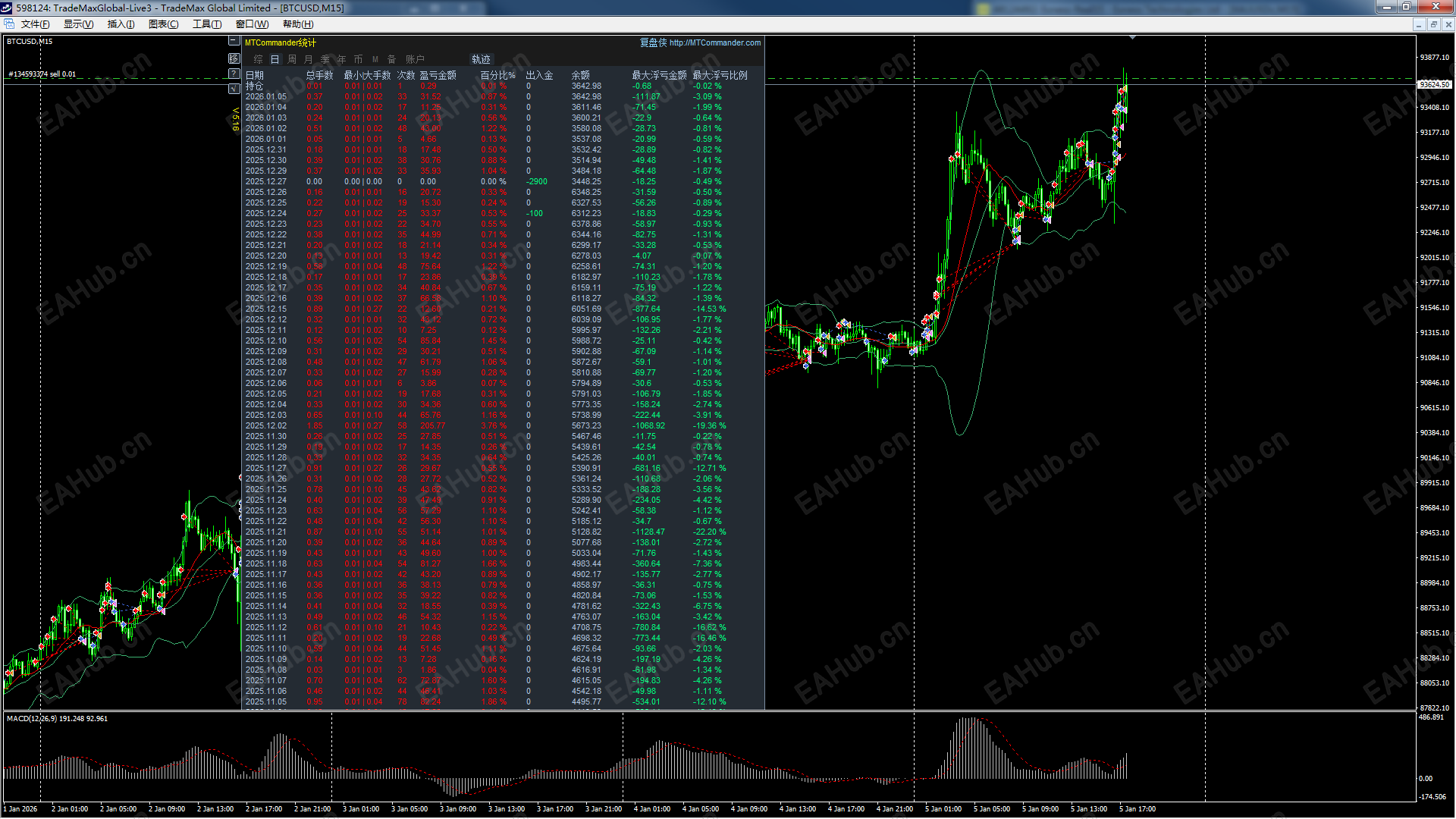Click the MetaTrader chart icon in menu bar
Viewport: 1456px width, 819px height.
[x=9, y=24]
